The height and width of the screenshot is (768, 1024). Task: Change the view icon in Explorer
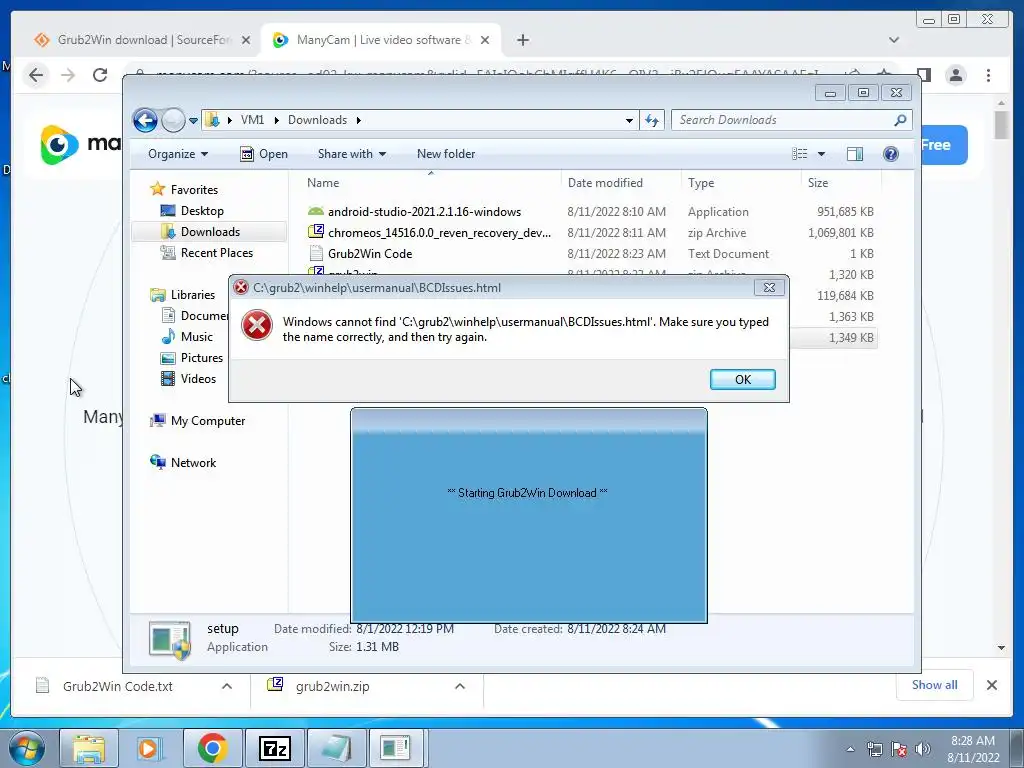click(x=799, y=154)
